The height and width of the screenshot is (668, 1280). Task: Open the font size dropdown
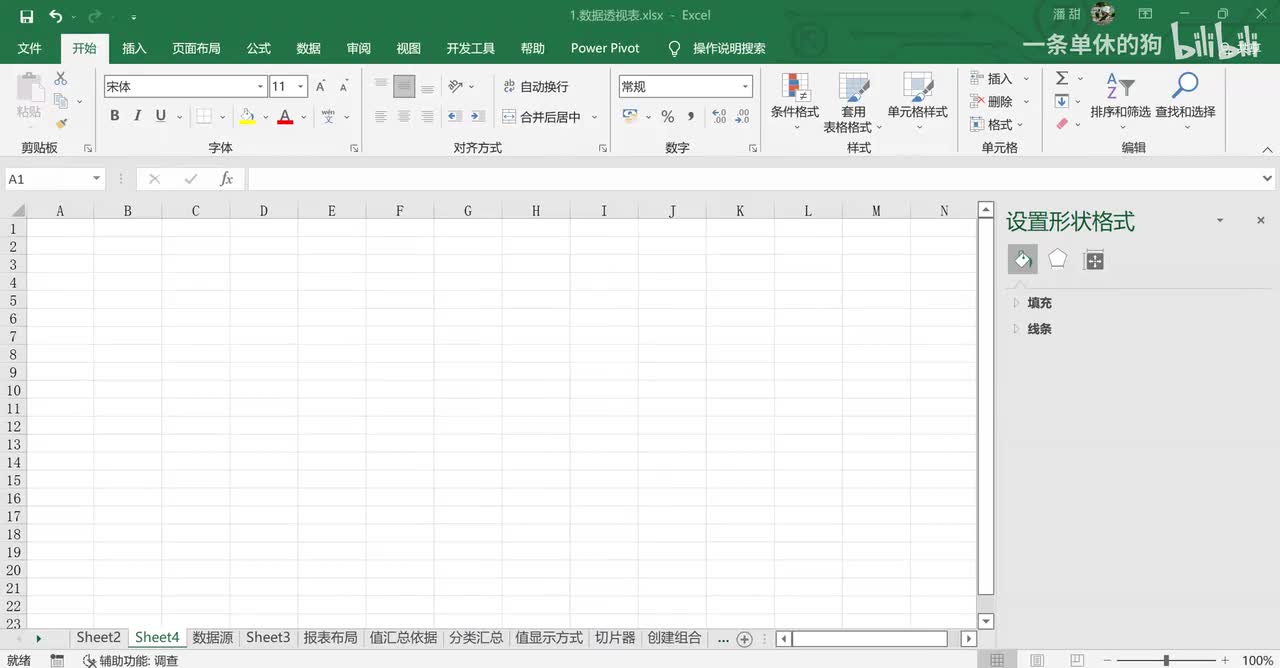[301, 87]
